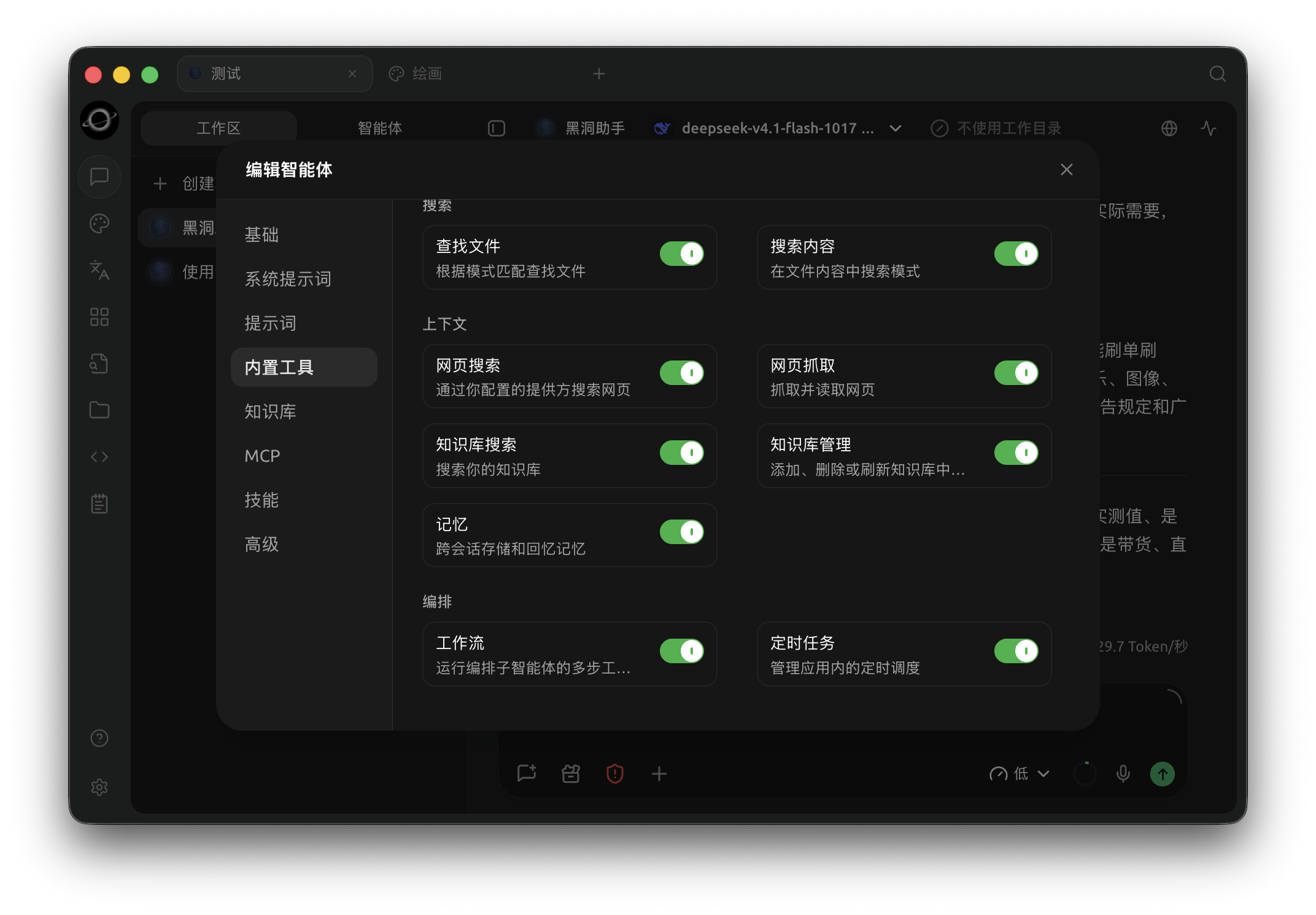Viewport: 1316px width, 915px height.
Task: Disable the 定时任务 toggle
Action: [x=1016, y=651]
